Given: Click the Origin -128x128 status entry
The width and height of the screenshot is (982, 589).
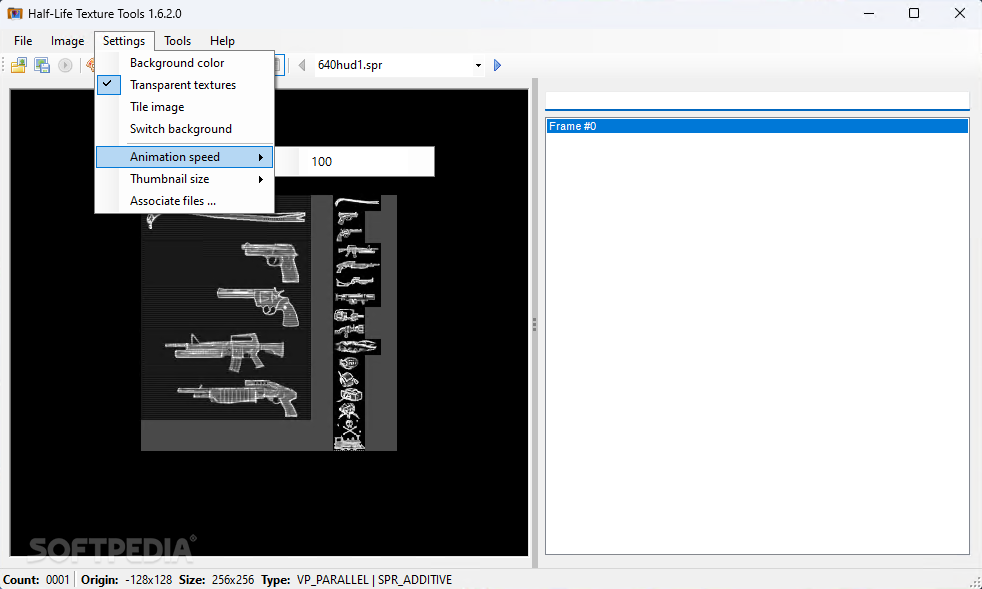Looking at the screenshot, I should coord(127,580).
